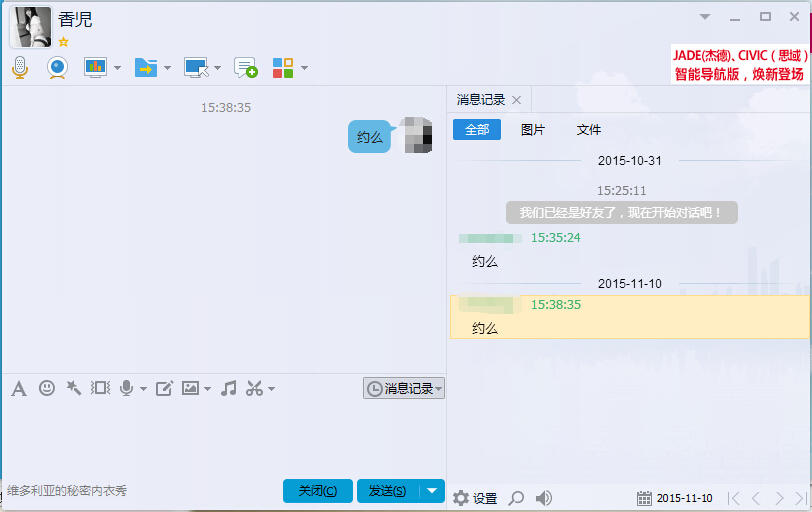Go to previous history page
The width and height of the screenshot is (812, 512).
(756, 498)
